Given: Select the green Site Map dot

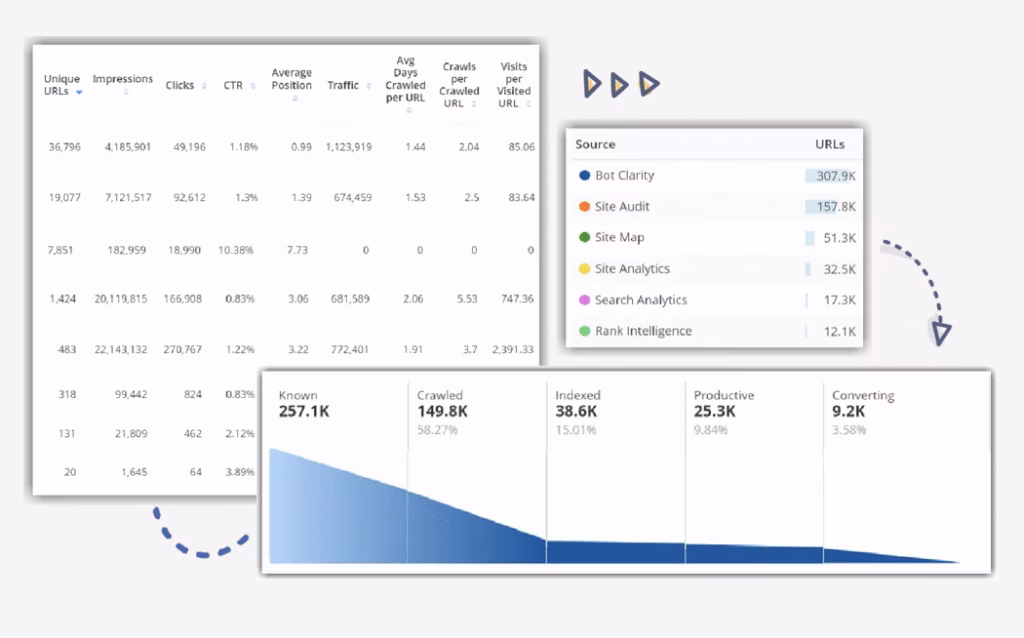Looking at the screenshot, I should click(x=584, y=238).
